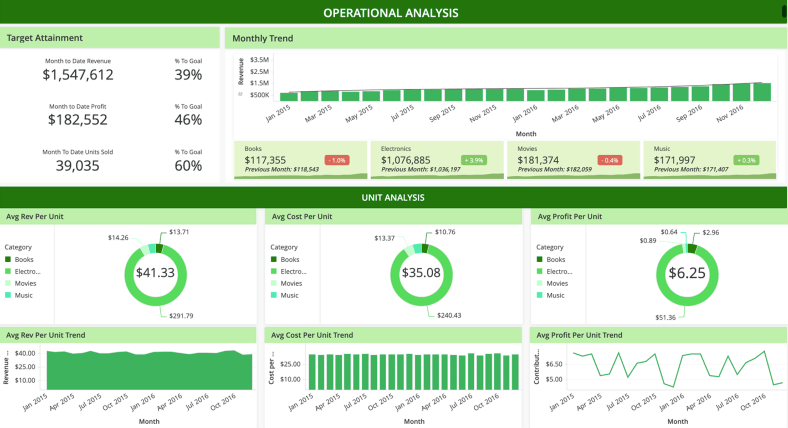Click the $41.33 donut chart center
The image size is (788, 428).
[x=155, y=273]
